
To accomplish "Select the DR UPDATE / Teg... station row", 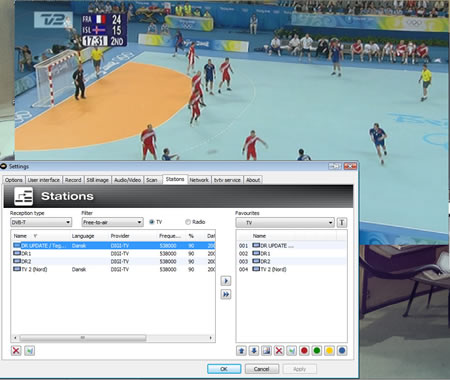I will click(113, 245).
